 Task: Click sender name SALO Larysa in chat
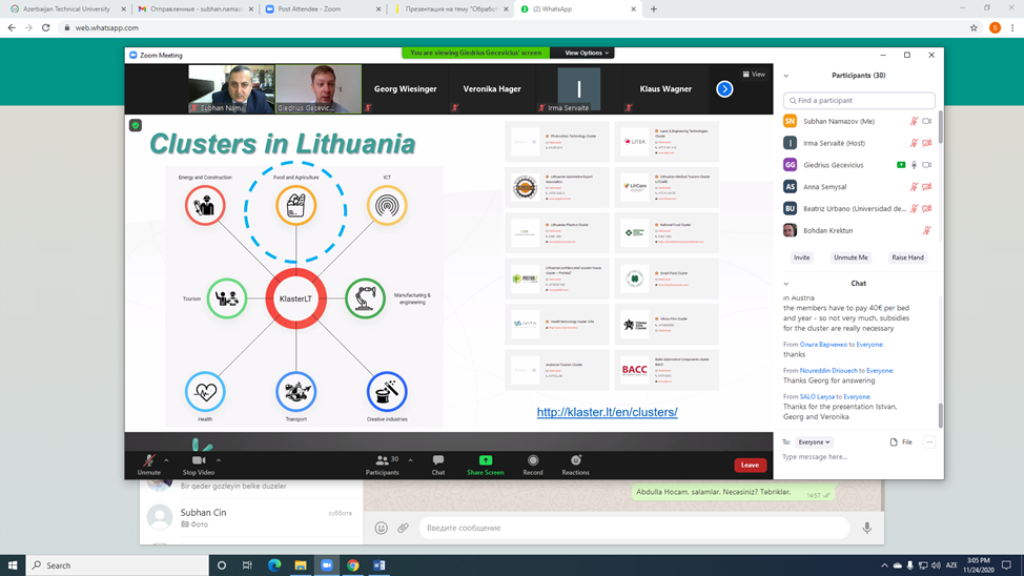point(817,396)
